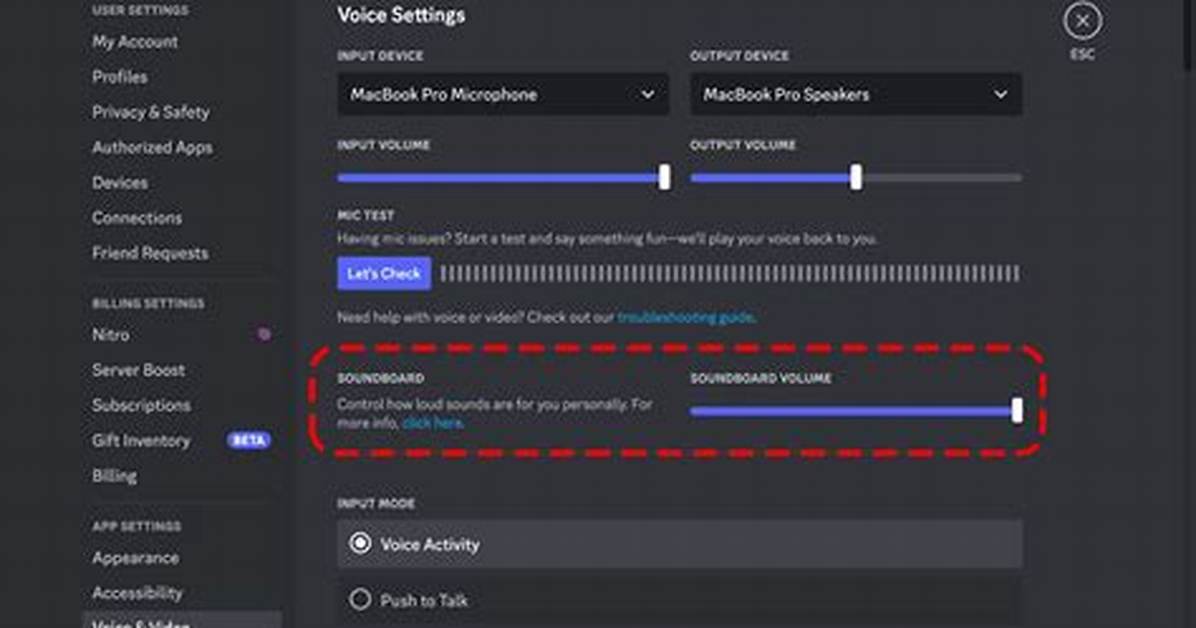Viewport: 1196px width, 628px height.
Task: Open the troubleshooting guide link
Action: coord(686,317)
